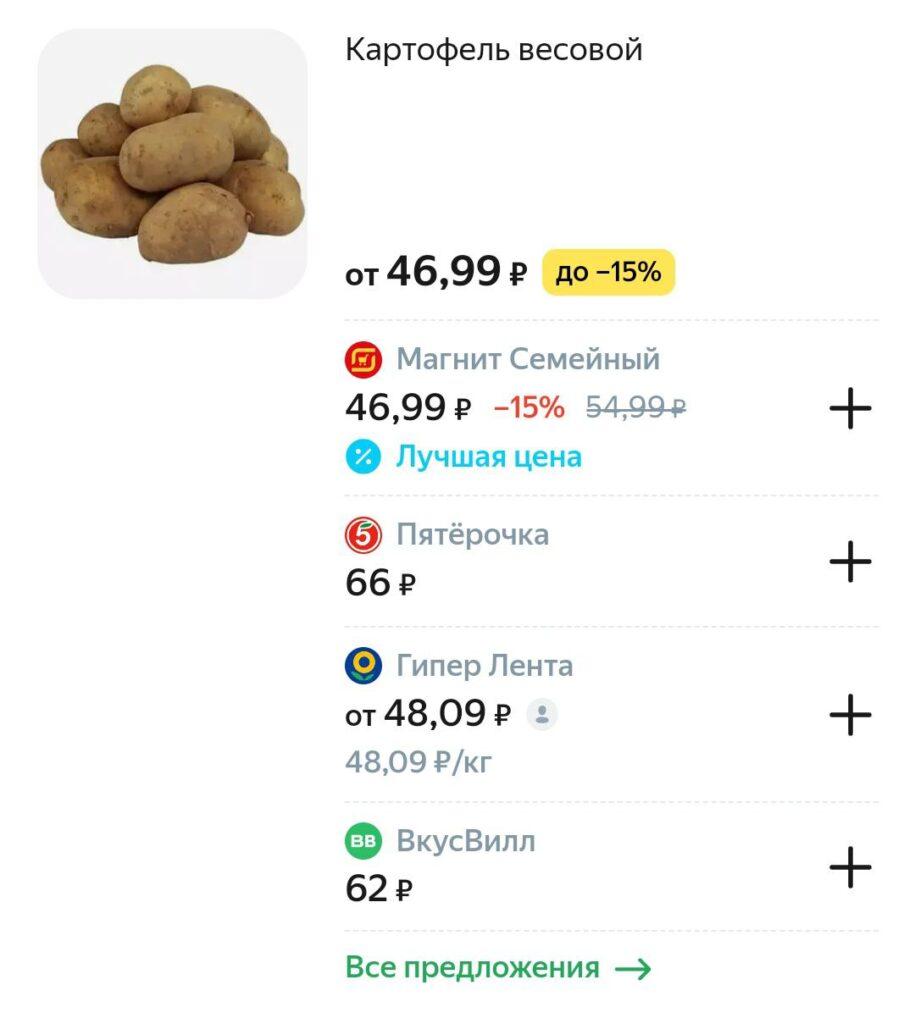915x1024 pixels.
Task: Tap the green ВкусВилл logo
Action: (363, 840)
